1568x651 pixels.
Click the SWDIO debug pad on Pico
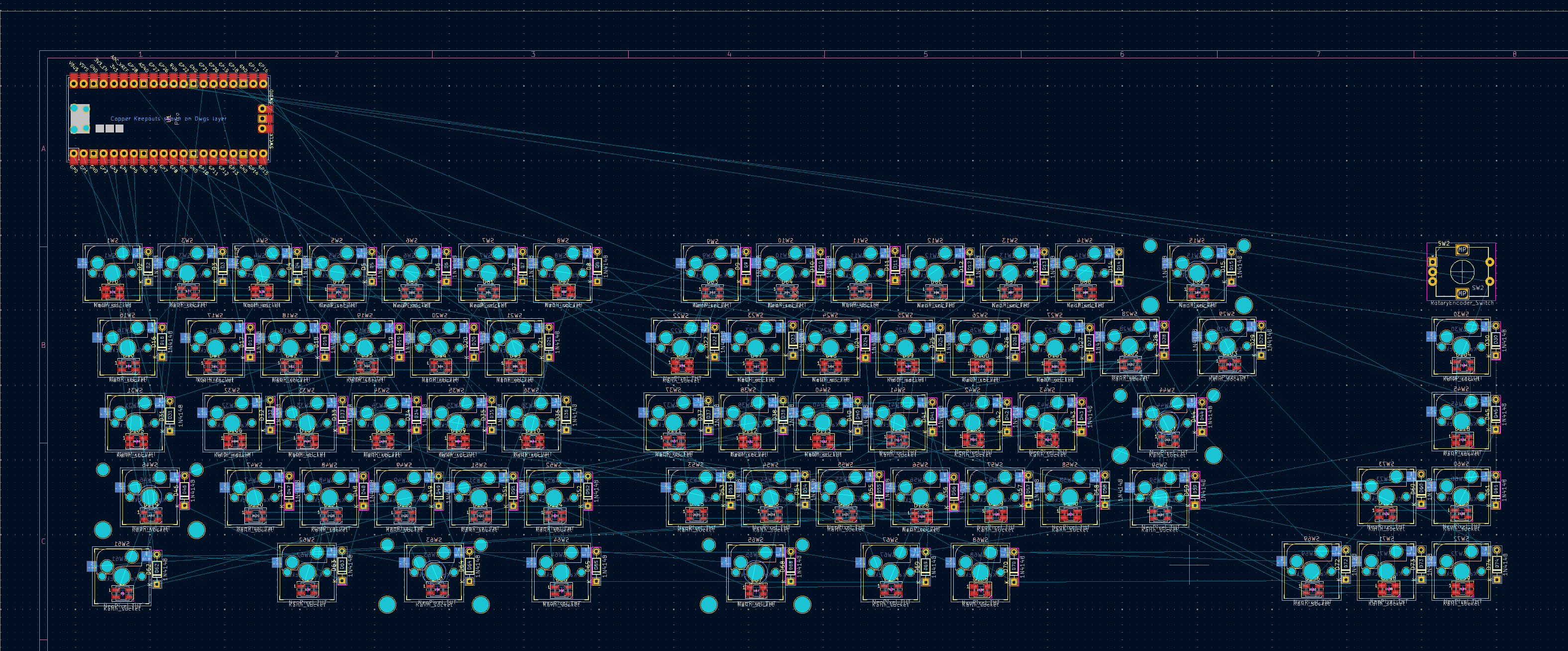click(x=262, y=109)
